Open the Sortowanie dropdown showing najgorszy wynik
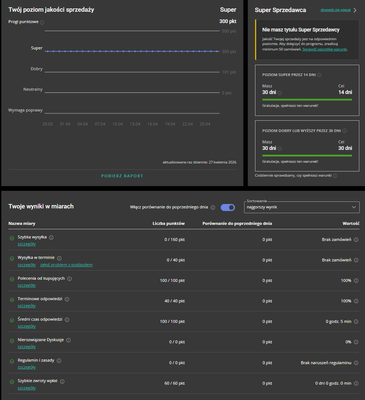Viewport: 365px width, 400px height. click(x=302, y=207)
